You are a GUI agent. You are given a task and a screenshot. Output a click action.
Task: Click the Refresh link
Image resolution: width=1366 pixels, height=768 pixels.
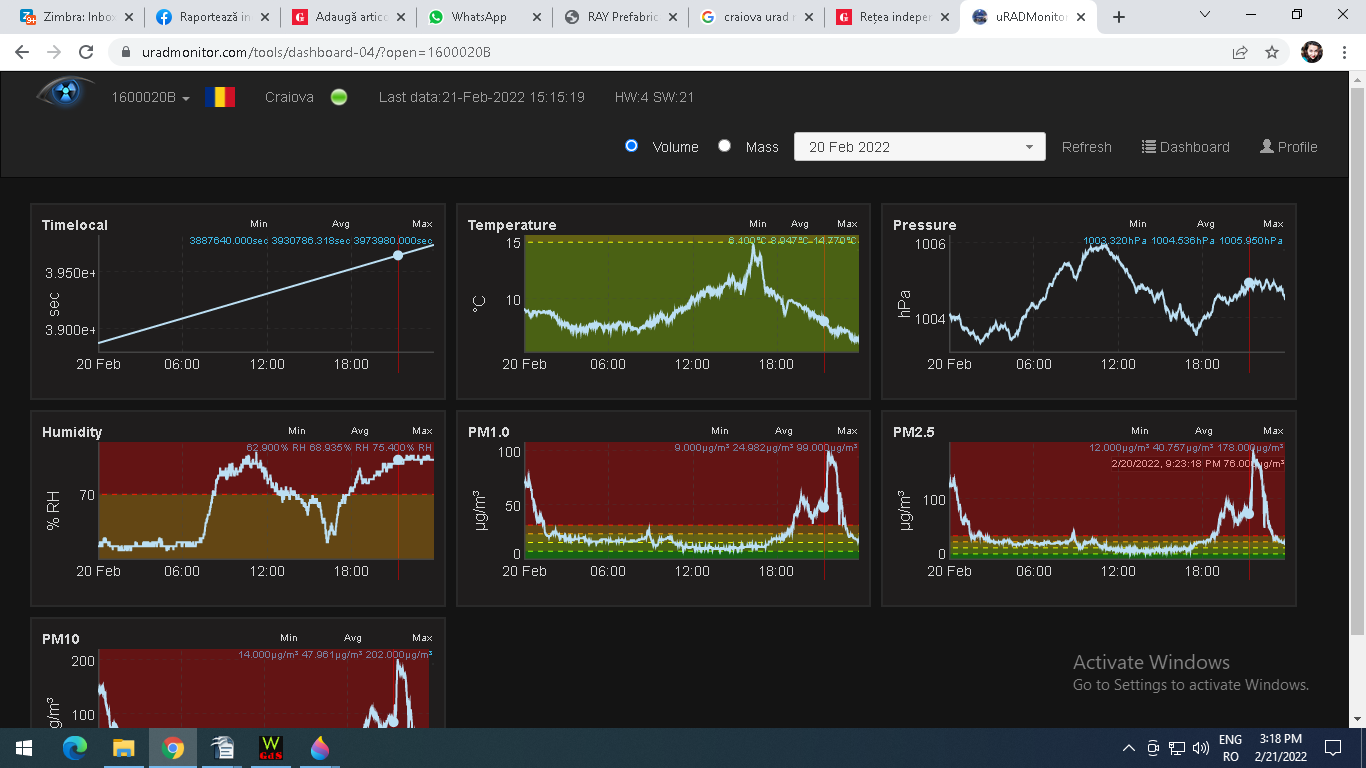click(1087, 147)
